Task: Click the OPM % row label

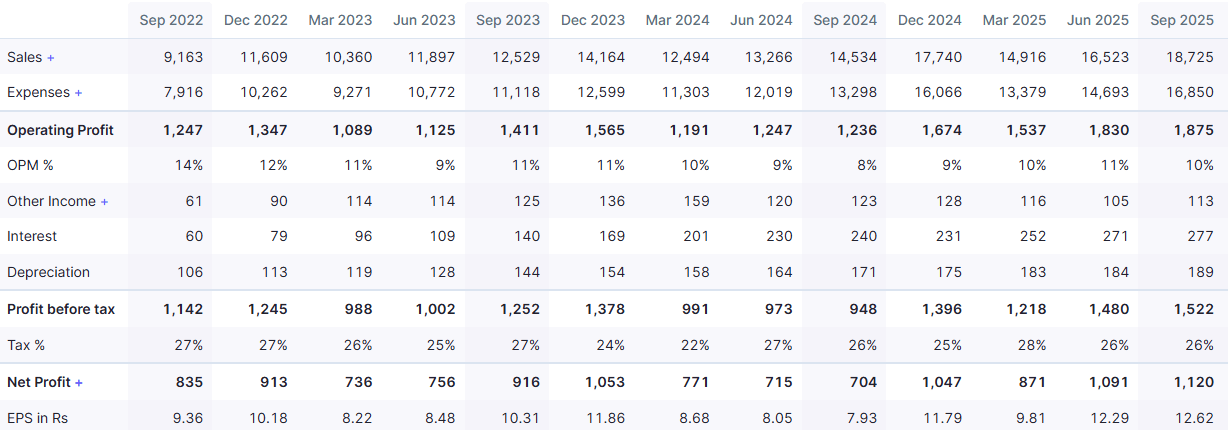Action: (31, 165)
